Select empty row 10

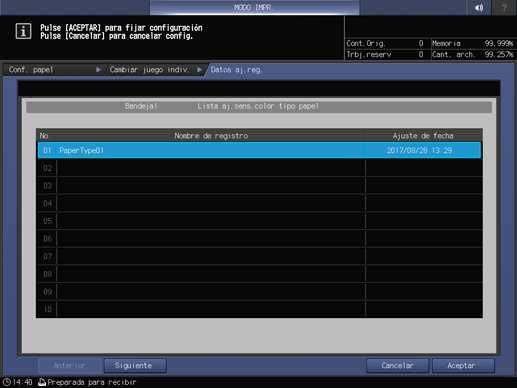259,309
